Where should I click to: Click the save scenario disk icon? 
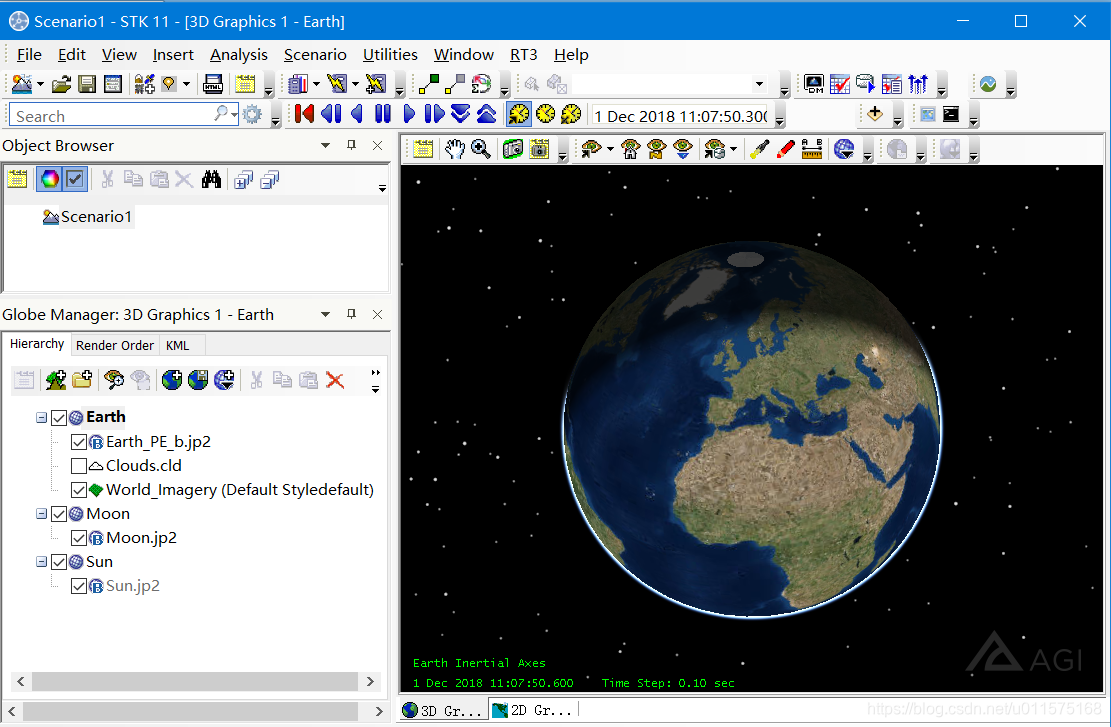(87, 84)
